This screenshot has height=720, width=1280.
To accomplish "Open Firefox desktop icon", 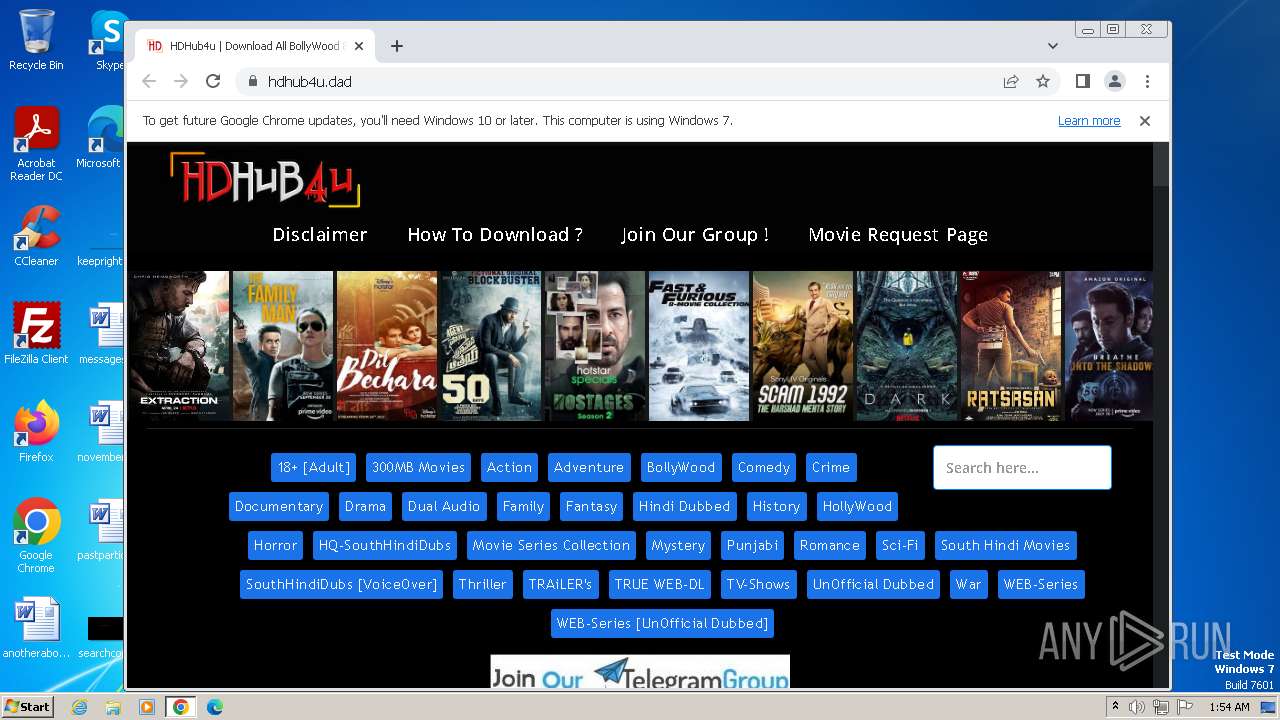I will (36, 432).
